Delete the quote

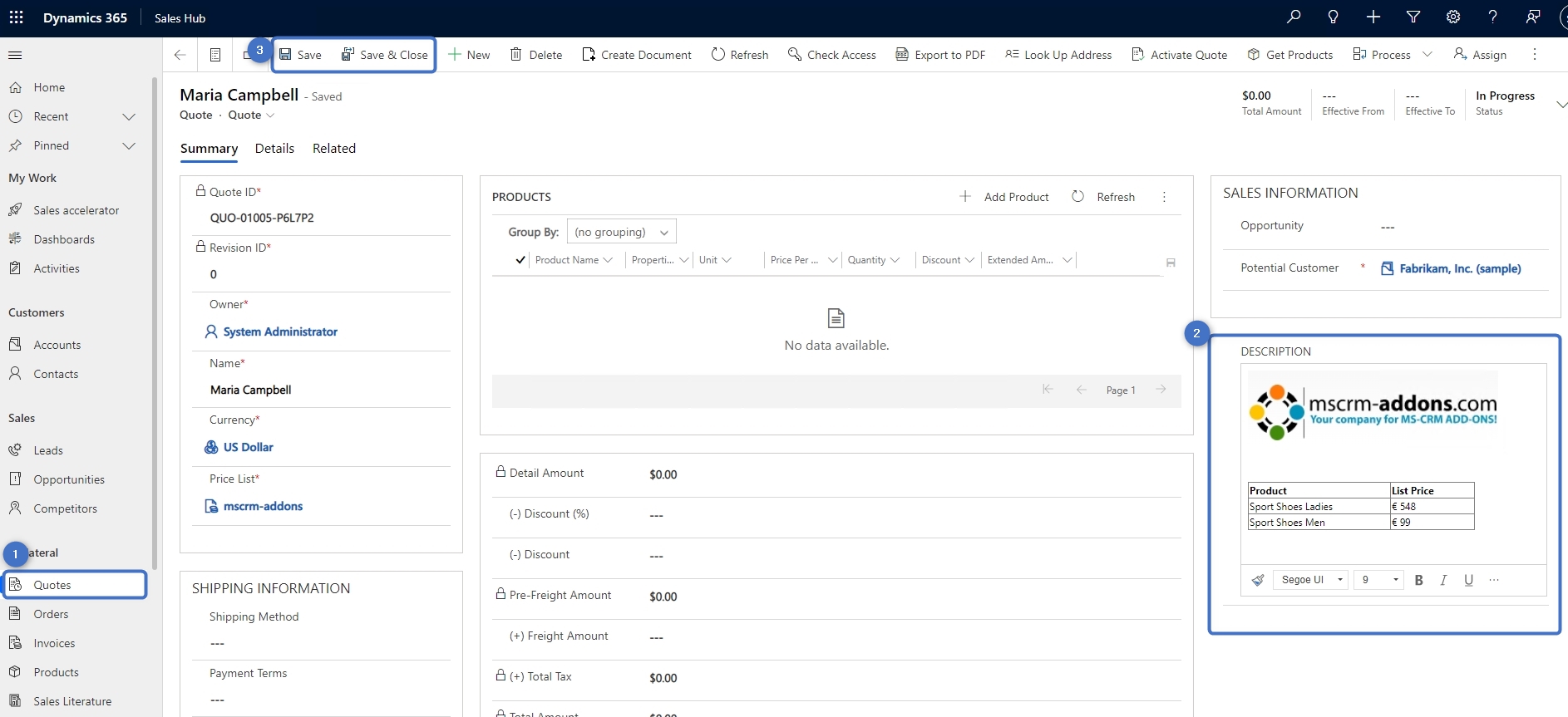(536, 55)
